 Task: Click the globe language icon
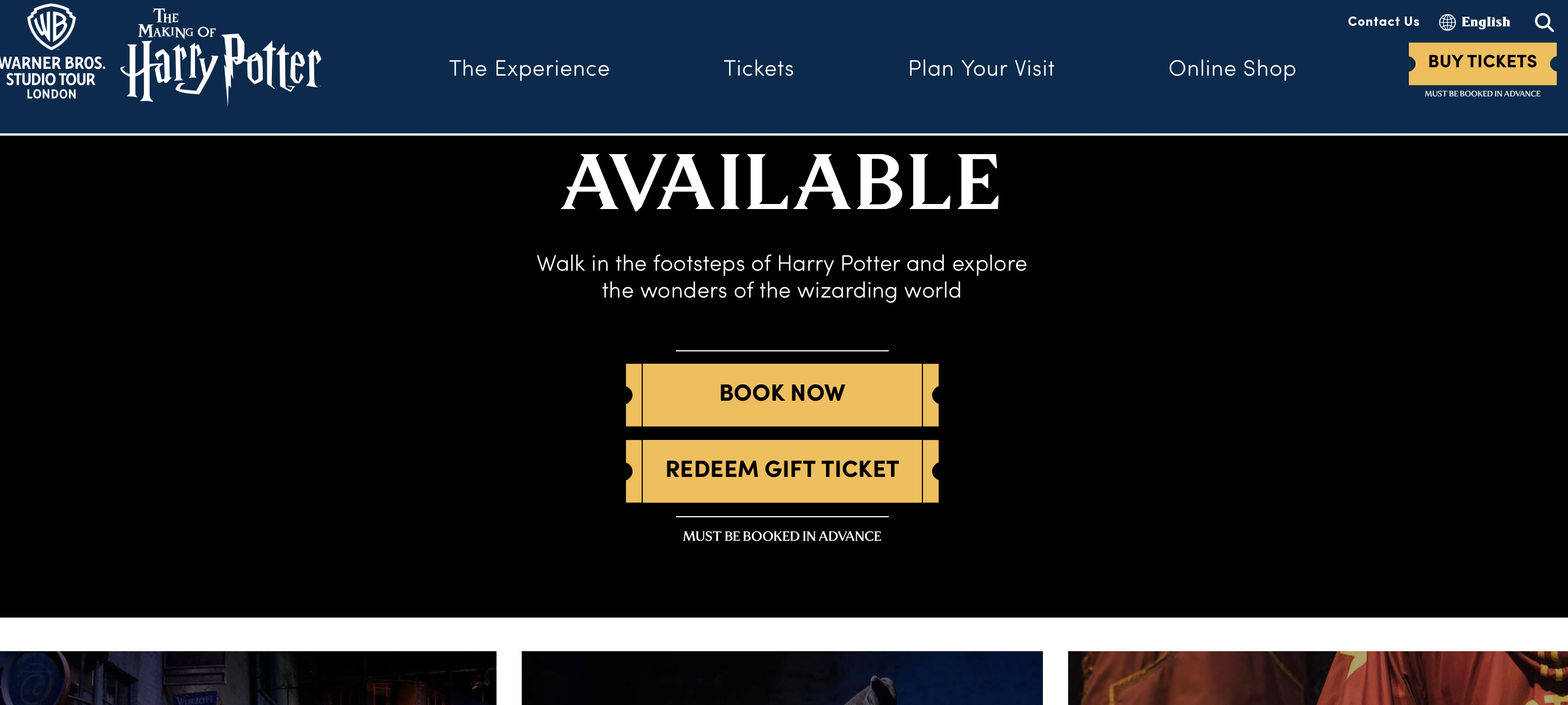click(x=1447, y=22)
